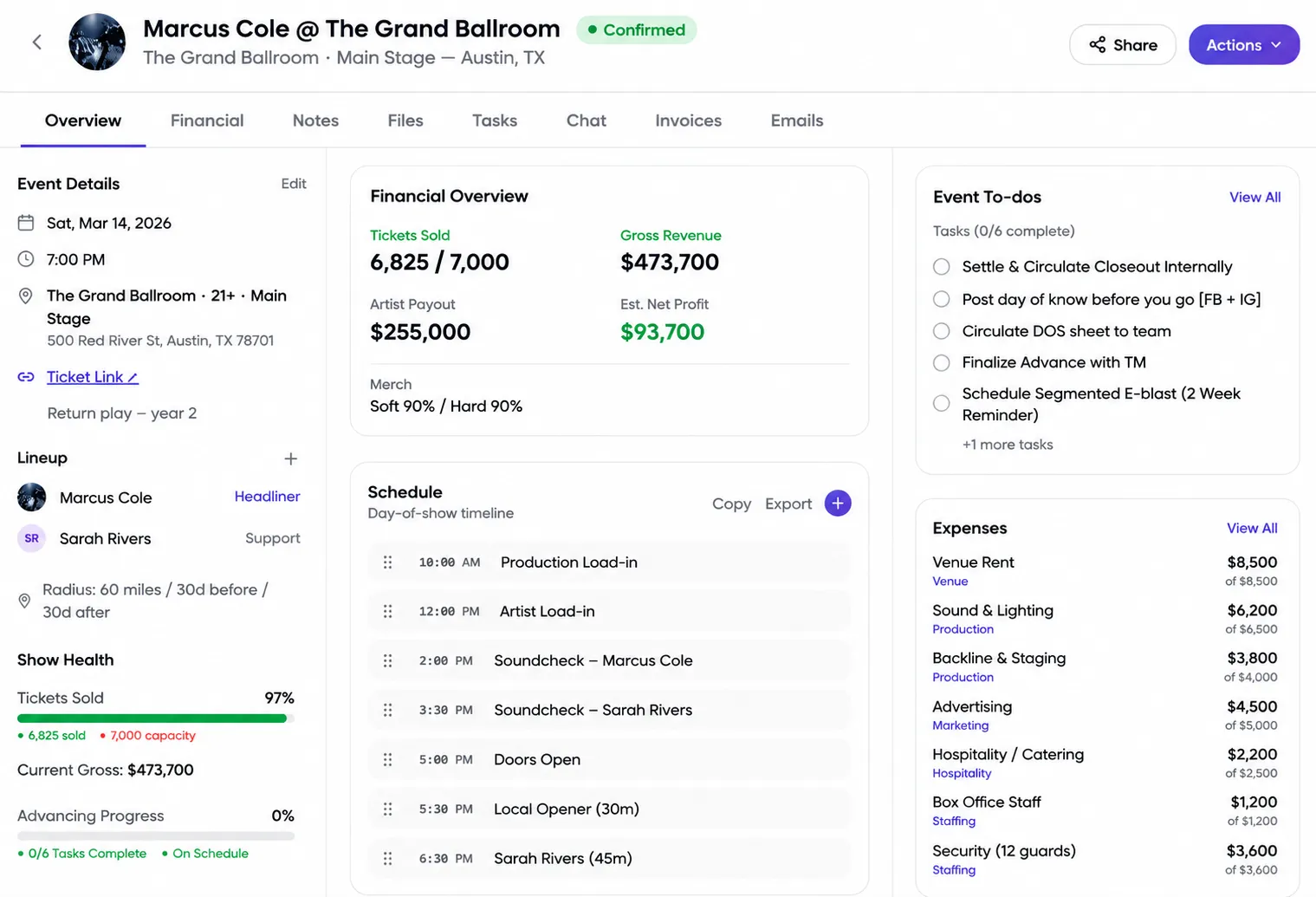Screen dimensions: 1316x897
Task: Switch to the Emails tab
Action: [x=797, y=120]
